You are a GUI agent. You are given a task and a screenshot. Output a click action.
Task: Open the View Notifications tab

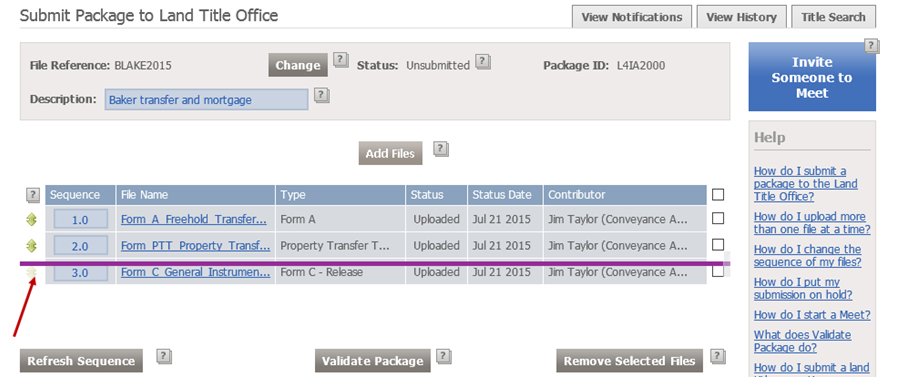click(x=632, y=17)
